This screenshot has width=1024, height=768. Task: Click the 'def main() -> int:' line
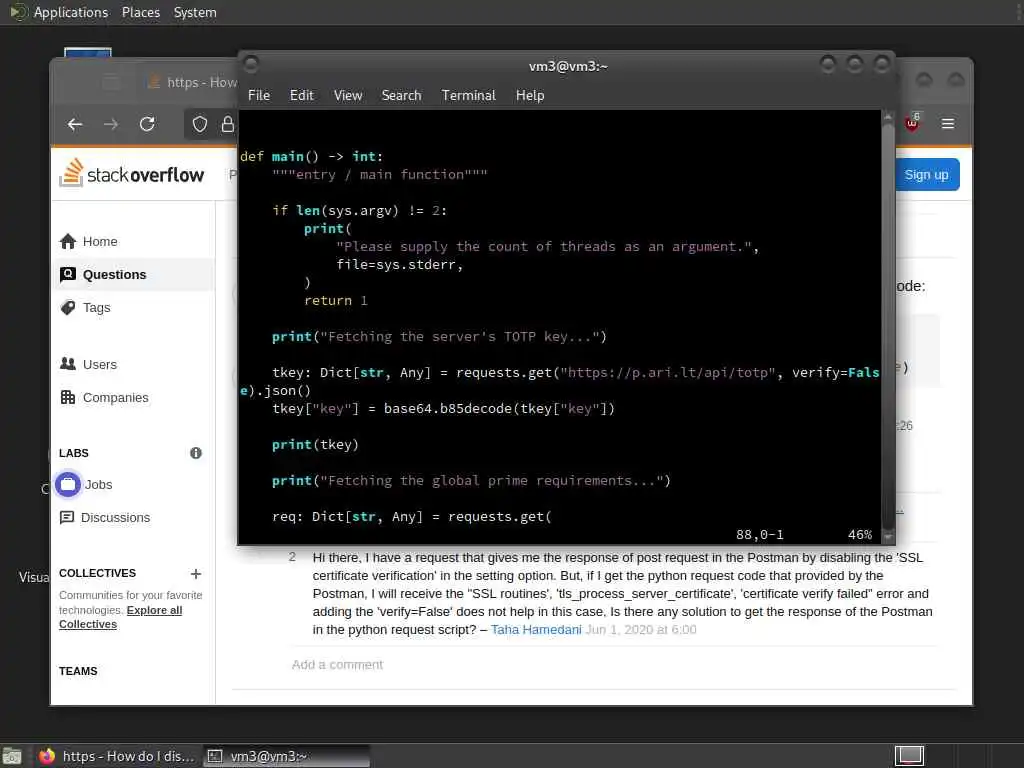pyautogui.click(x=312, y=157)
